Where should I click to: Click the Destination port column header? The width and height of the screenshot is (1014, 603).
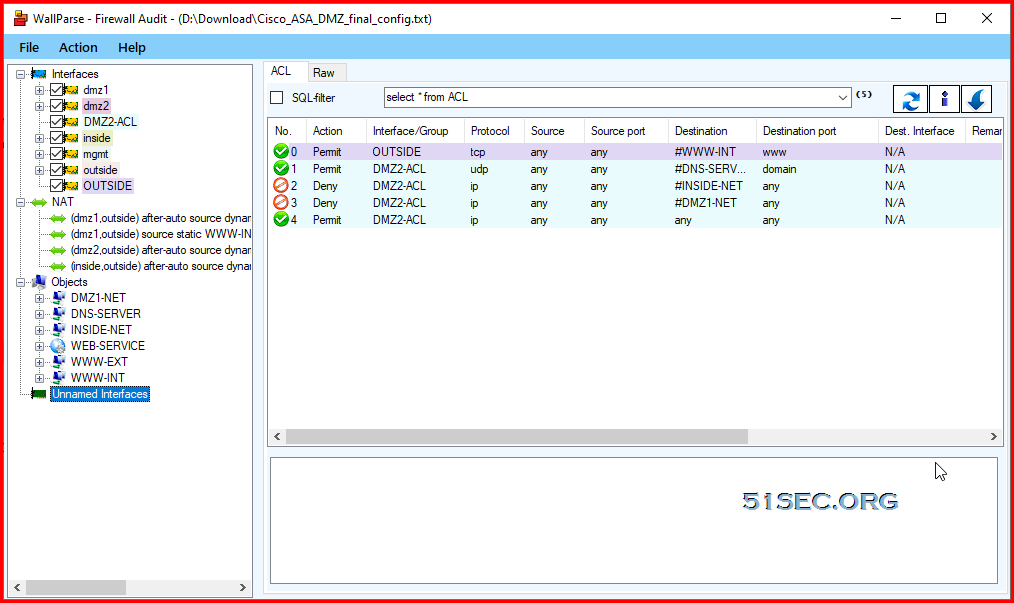point(817,131)
